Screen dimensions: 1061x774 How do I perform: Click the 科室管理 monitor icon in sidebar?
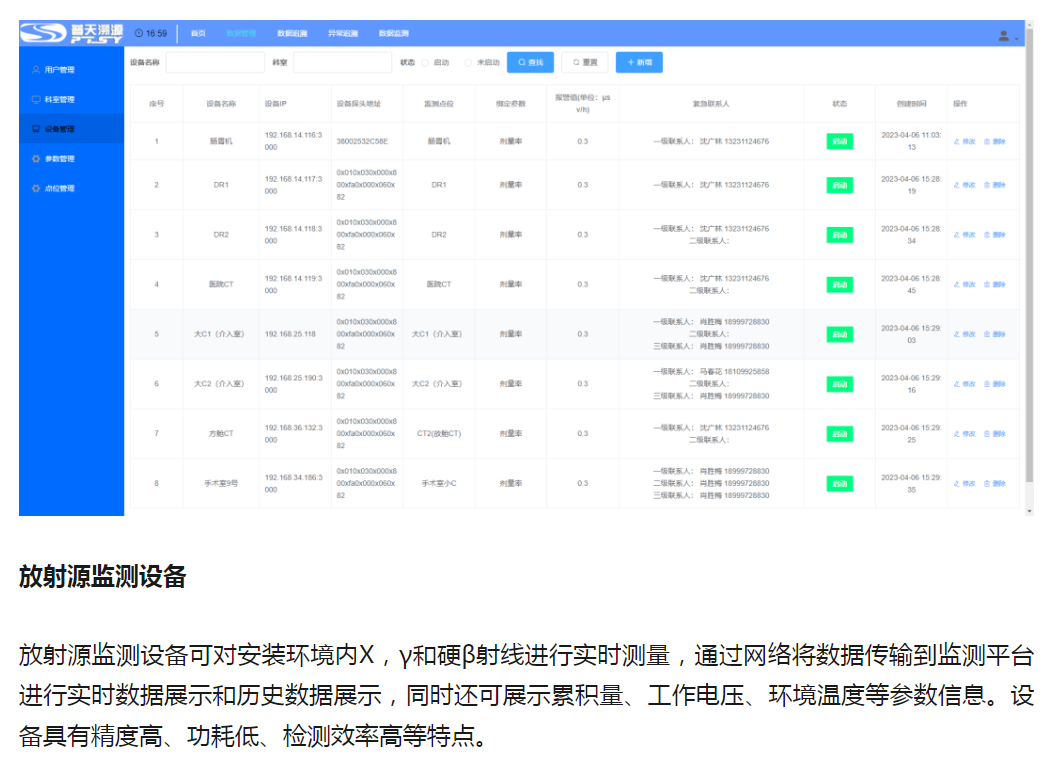[x=36, y=100]
